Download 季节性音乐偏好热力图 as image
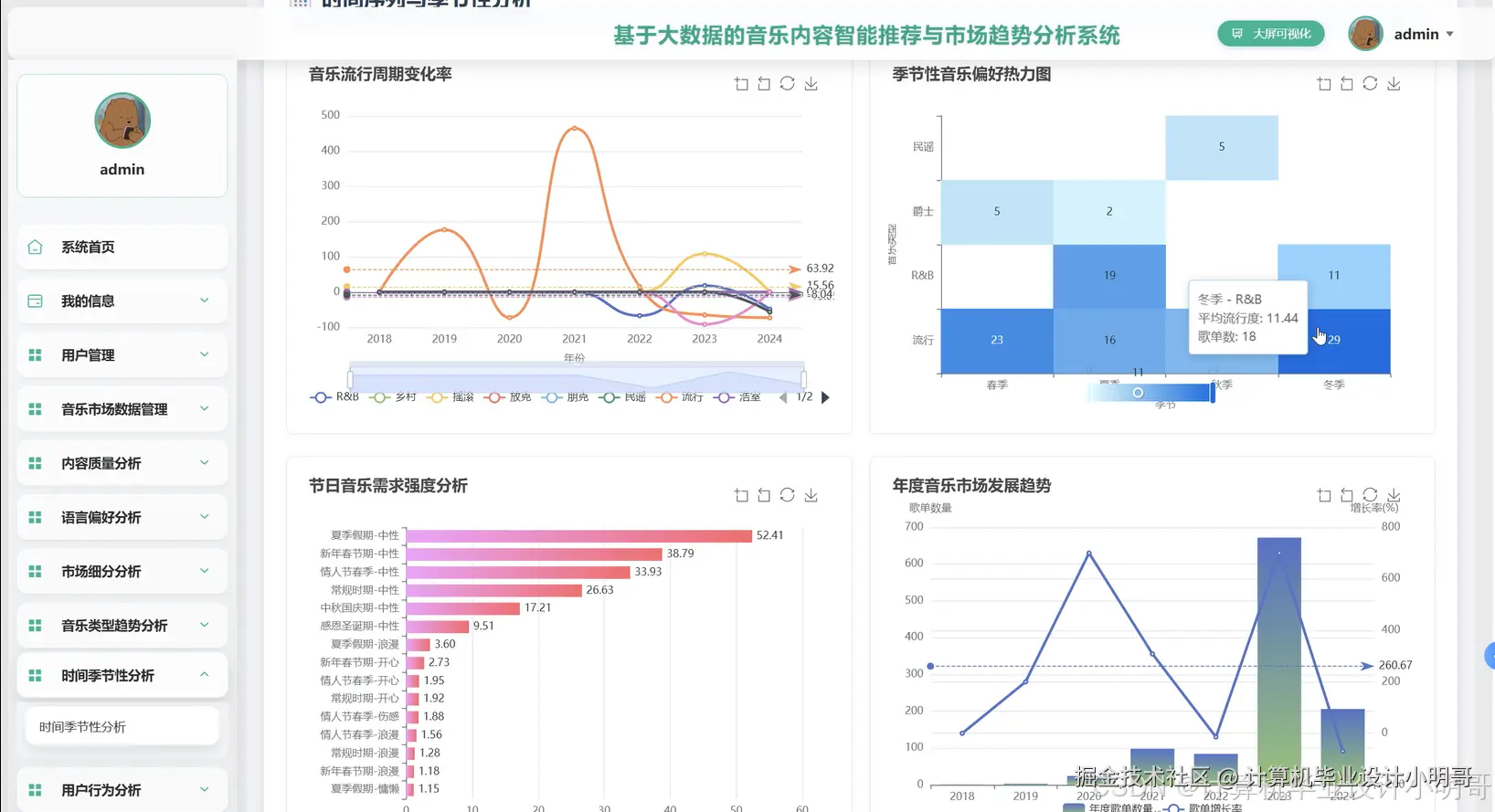 pos(1394,84)
